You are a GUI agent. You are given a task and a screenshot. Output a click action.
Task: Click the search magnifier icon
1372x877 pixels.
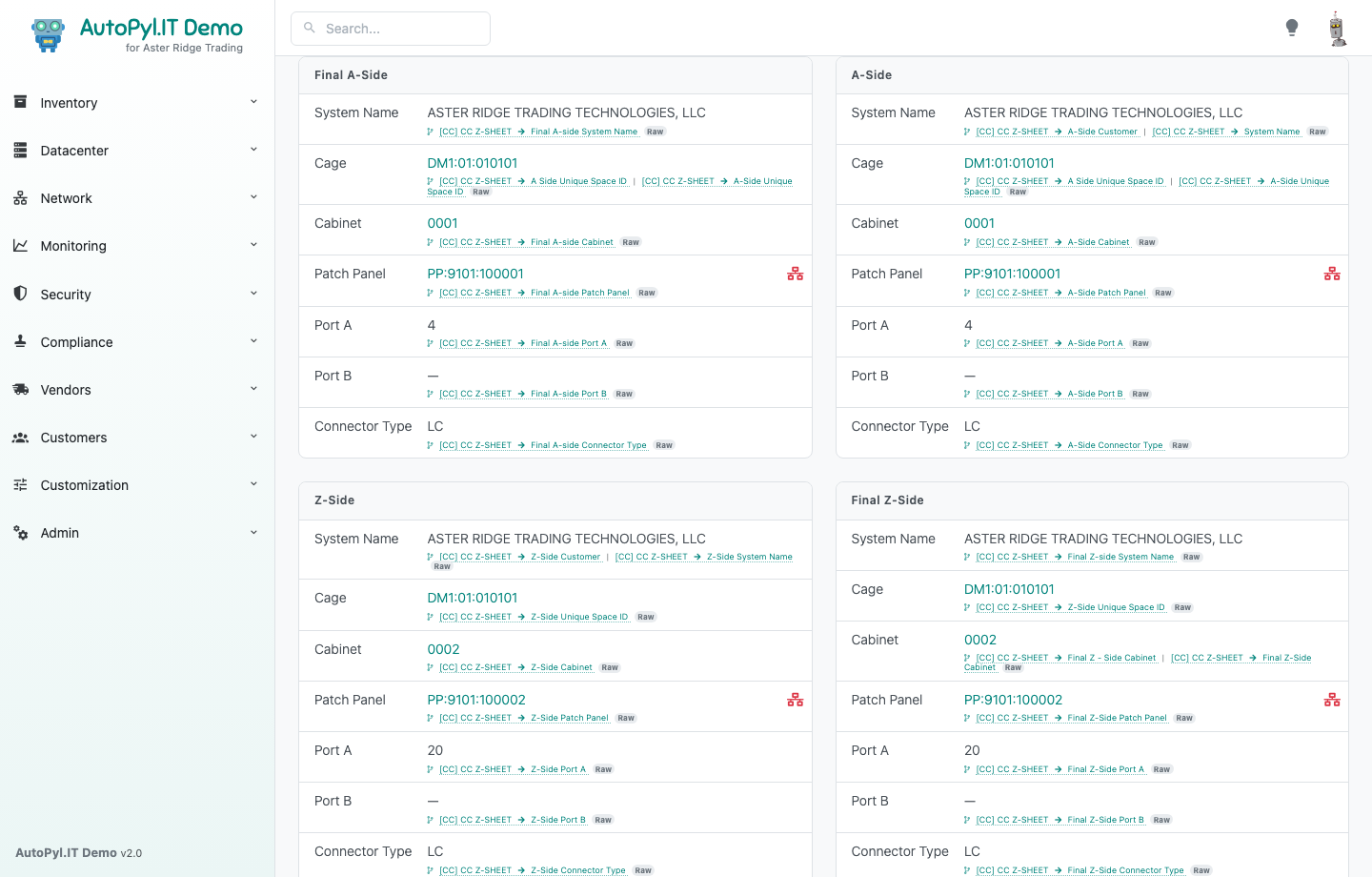click(310, 28)
